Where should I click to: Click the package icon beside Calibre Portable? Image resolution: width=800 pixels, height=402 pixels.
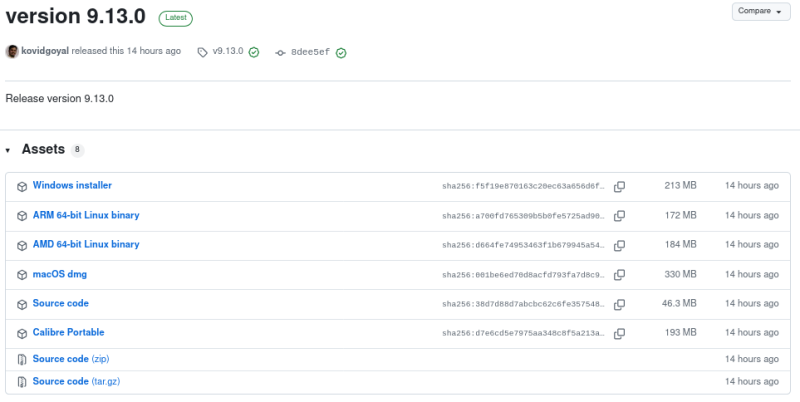pos(22,334)
